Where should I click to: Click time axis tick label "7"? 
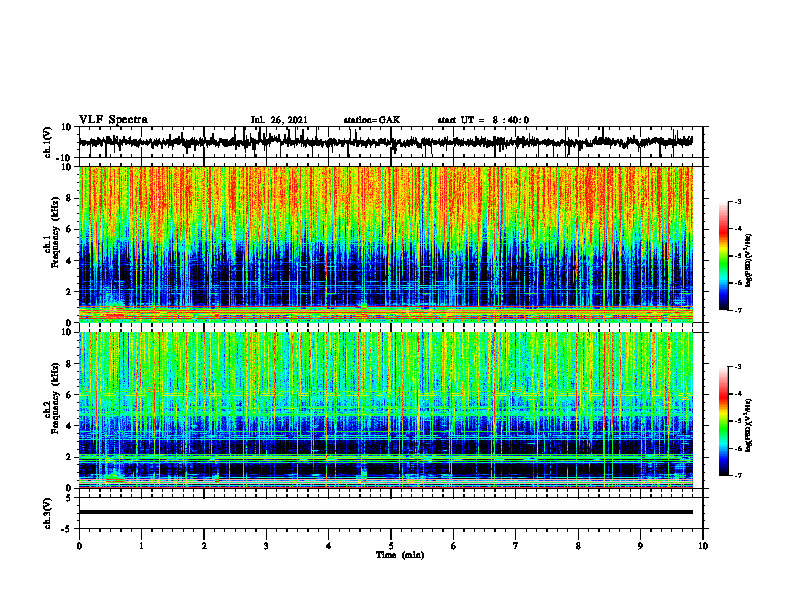click(x=516, y=546)
